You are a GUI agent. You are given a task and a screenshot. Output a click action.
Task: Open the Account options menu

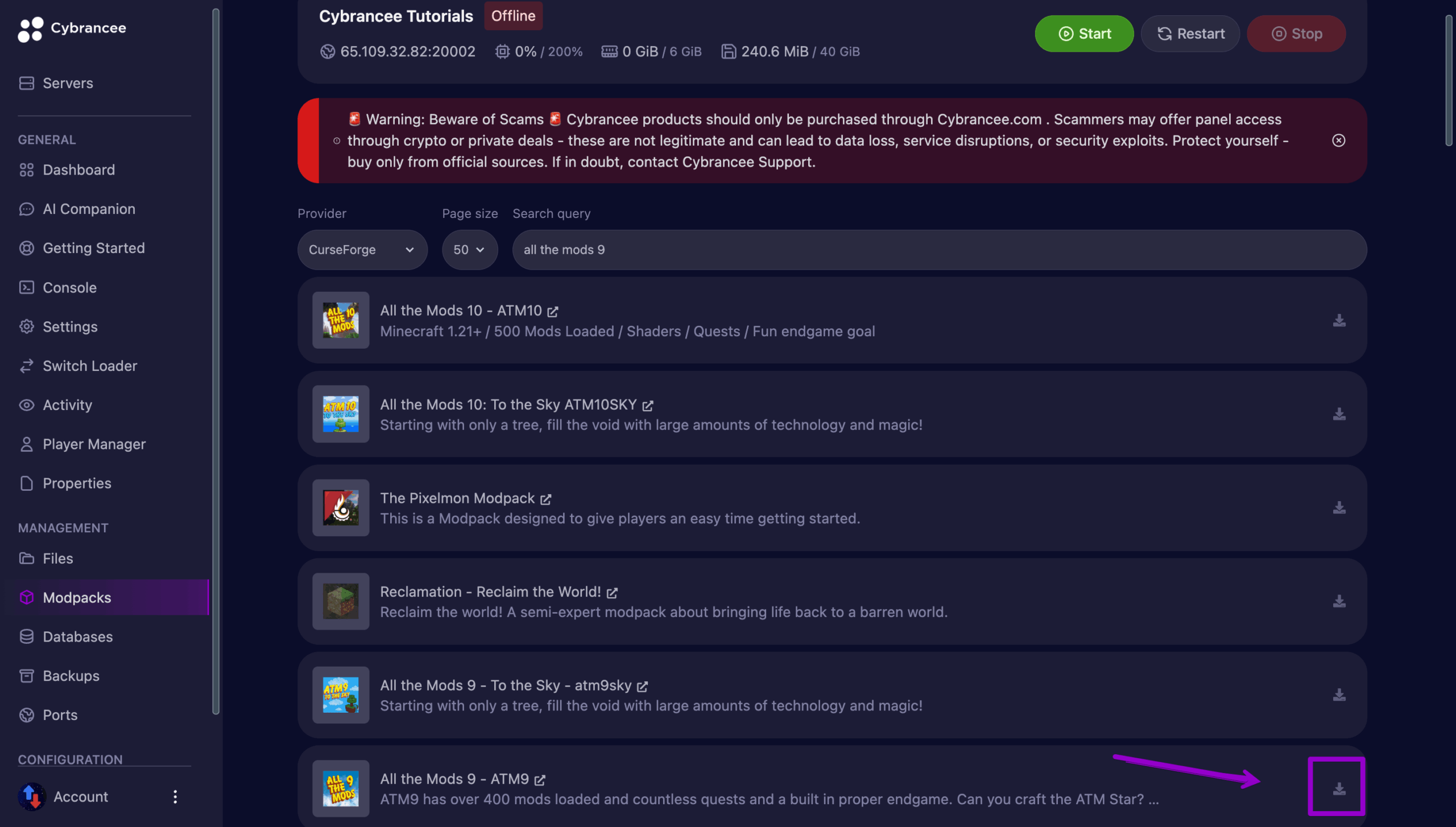tap(175, 796)
